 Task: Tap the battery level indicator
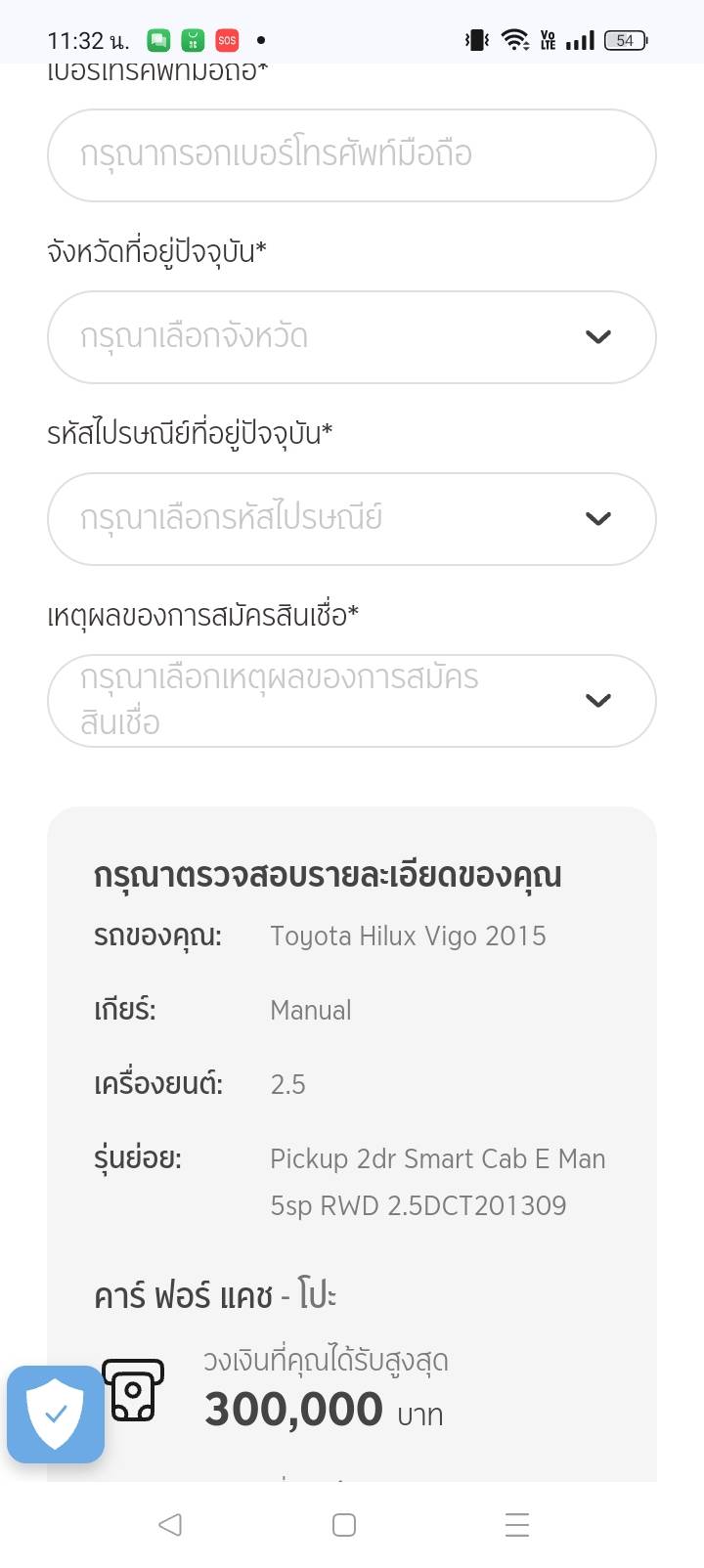[x=626, y=40]
